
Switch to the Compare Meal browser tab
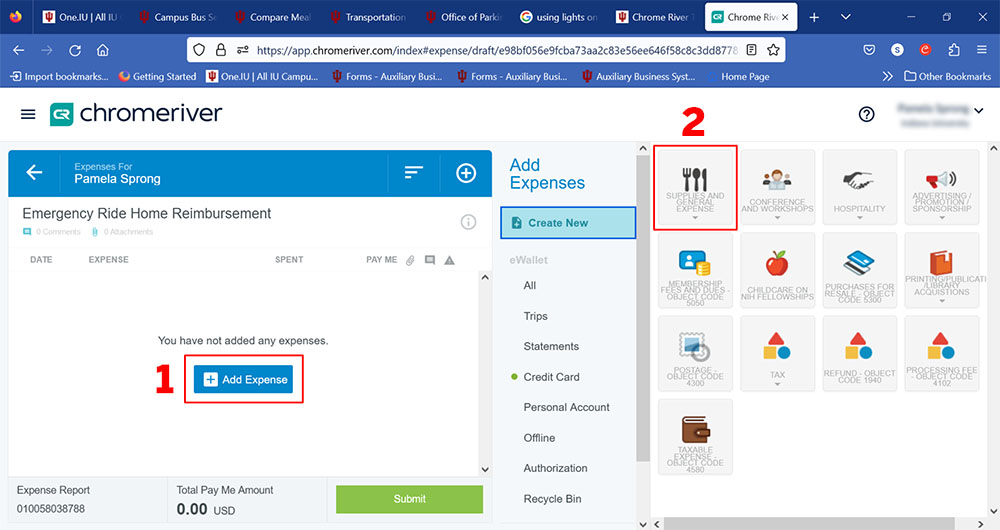tap(274, 17)
